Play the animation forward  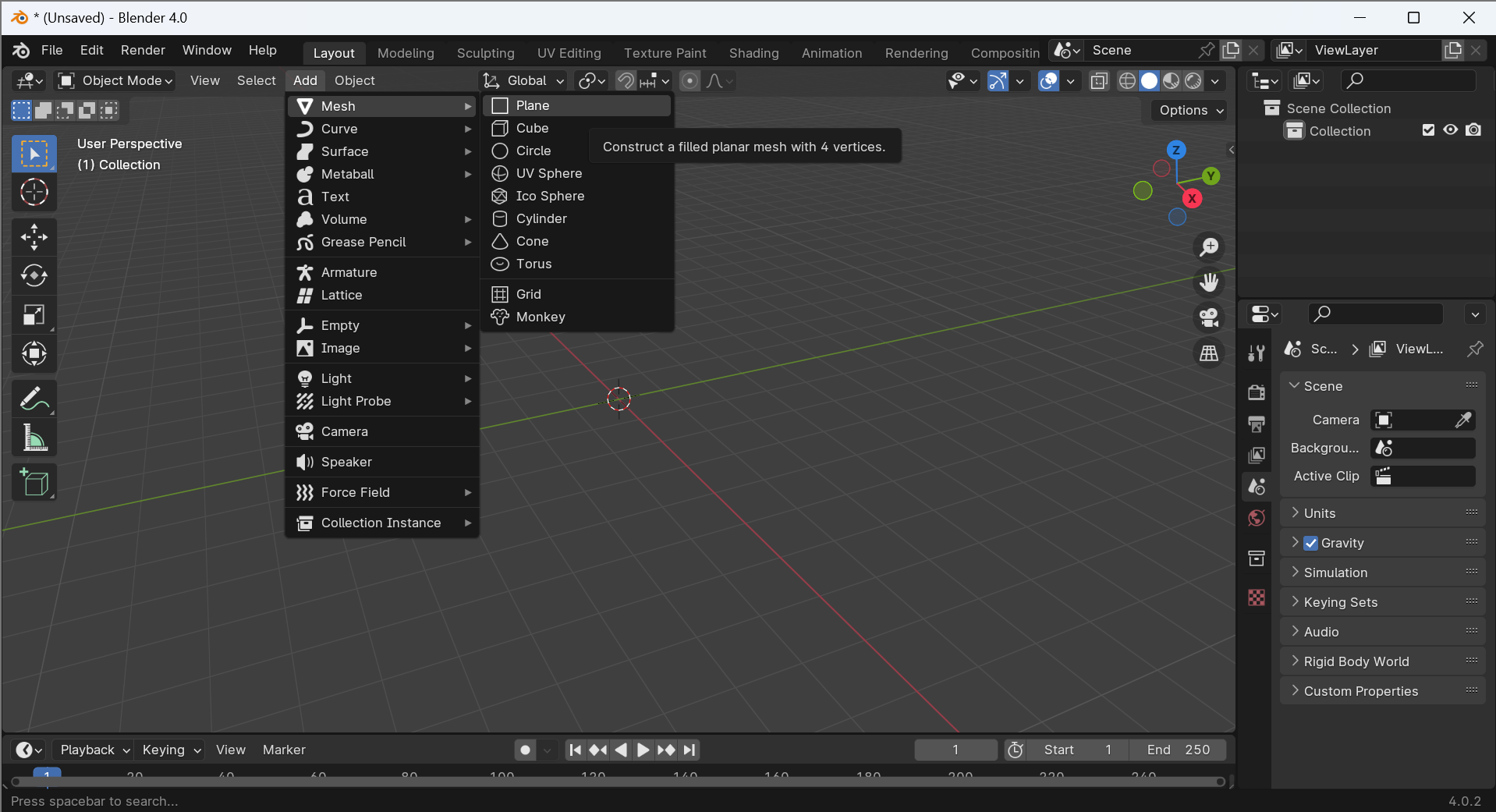pyautogui.click(x=643, y=750)
